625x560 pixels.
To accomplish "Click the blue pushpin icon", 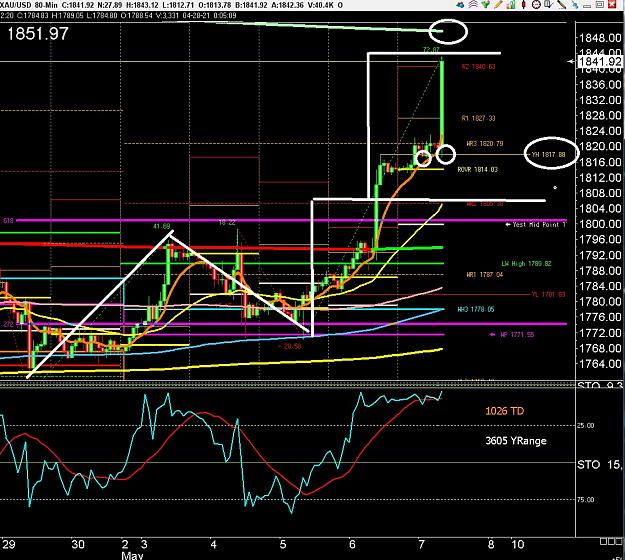I will coord(575,5).
